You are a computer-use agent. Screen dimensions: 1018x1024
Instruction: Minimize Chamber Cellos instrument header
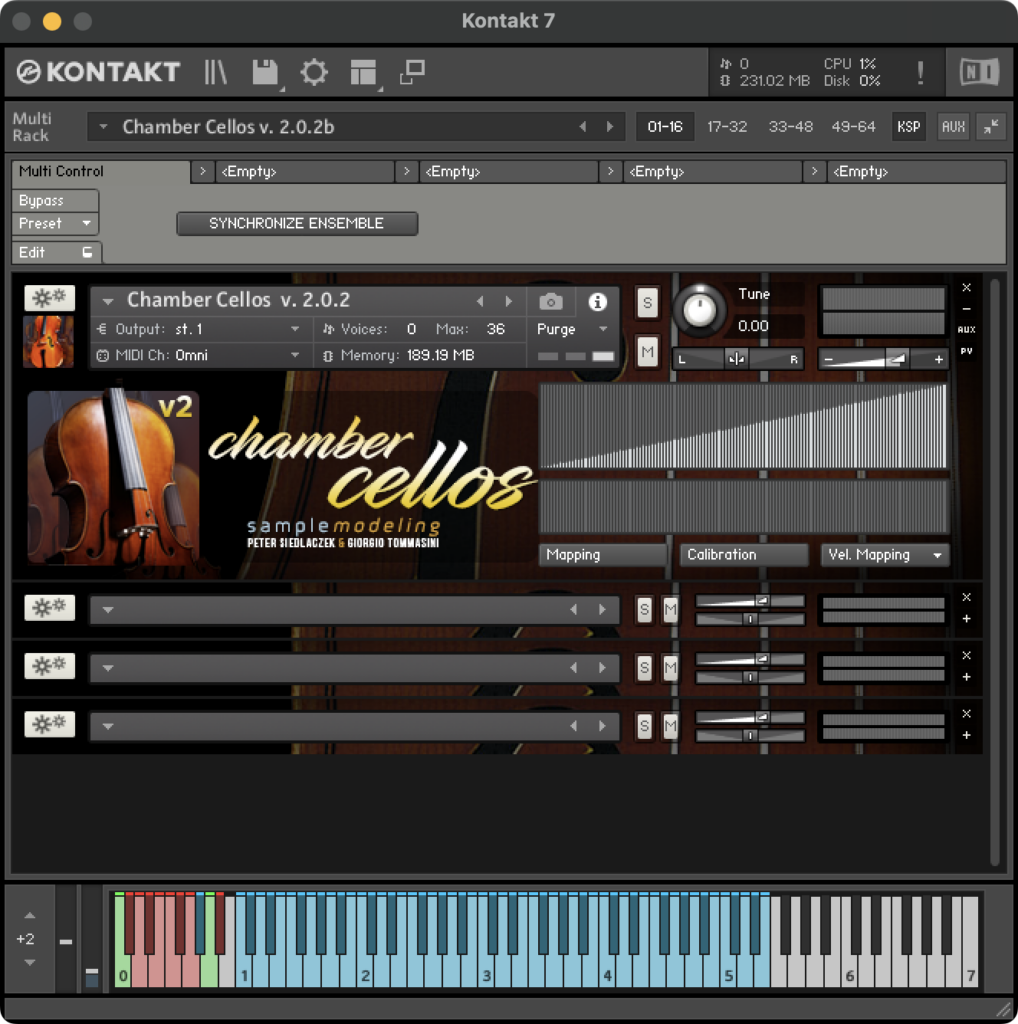point(966,308)
